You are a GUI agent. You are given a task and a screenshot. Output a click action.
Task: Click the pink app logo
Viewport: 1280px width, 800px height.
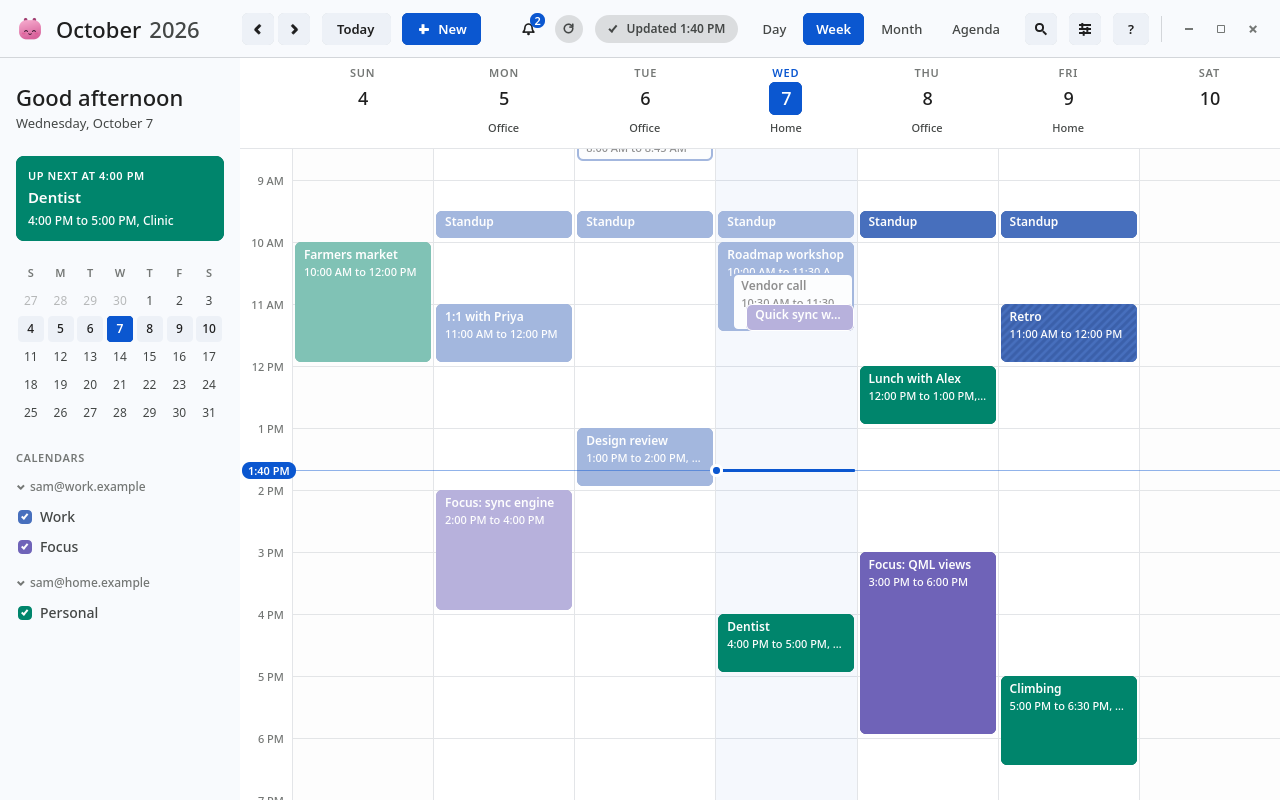(30, 29)
